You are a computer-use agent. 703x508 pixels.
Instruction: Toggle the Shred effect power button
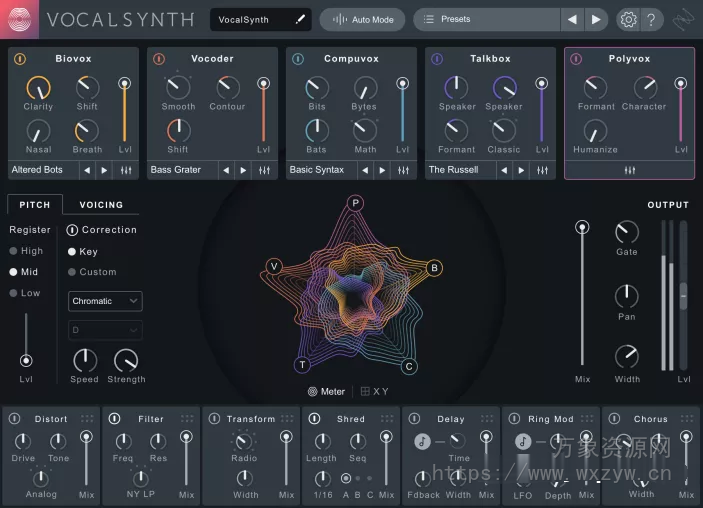[x=314, y=419]
